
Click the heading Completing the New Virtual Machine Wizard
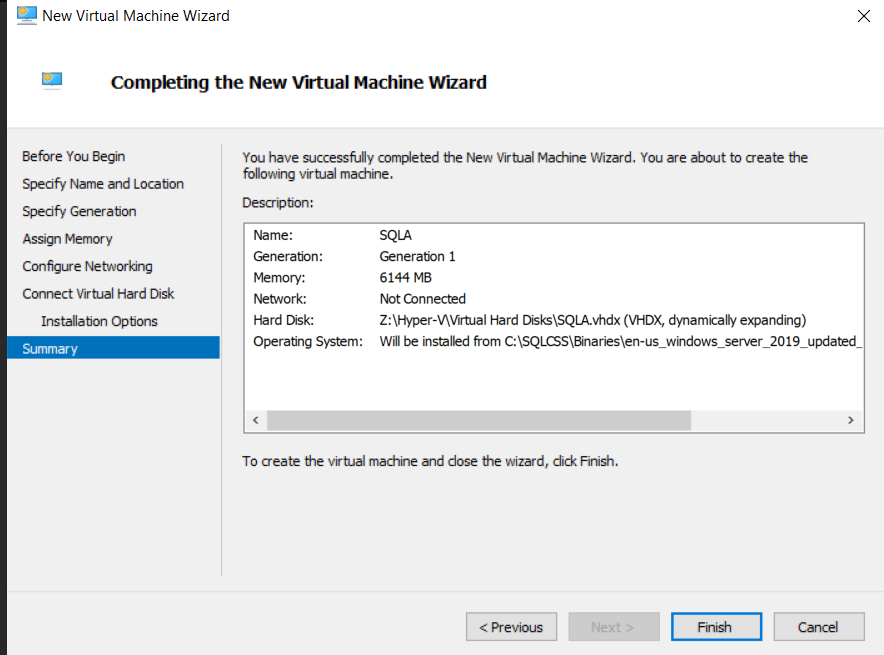tap(299, 82)
